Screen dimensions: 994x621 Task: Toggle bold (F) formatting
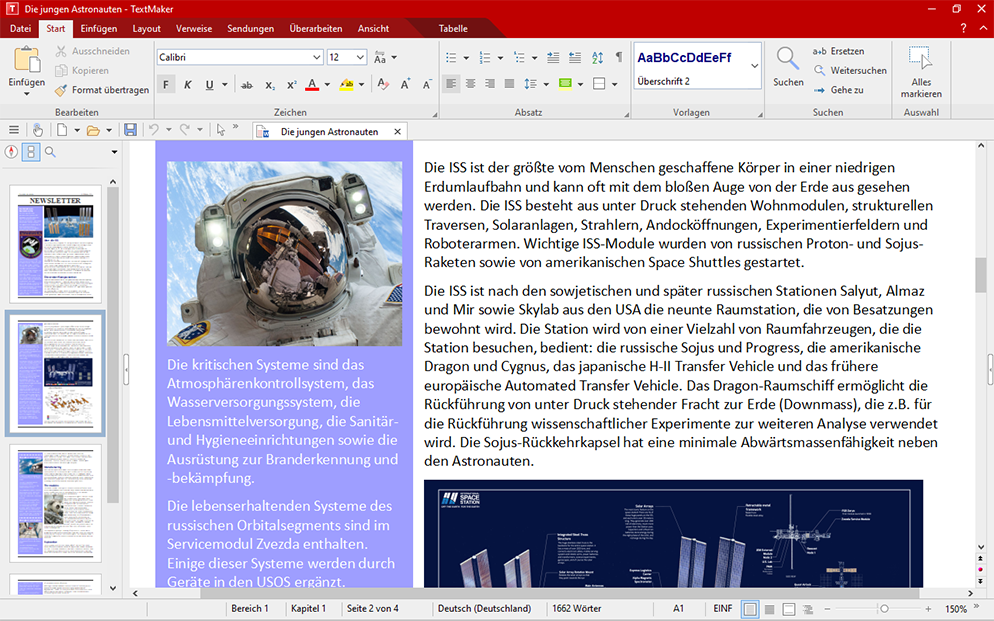(x=167, y=85)
